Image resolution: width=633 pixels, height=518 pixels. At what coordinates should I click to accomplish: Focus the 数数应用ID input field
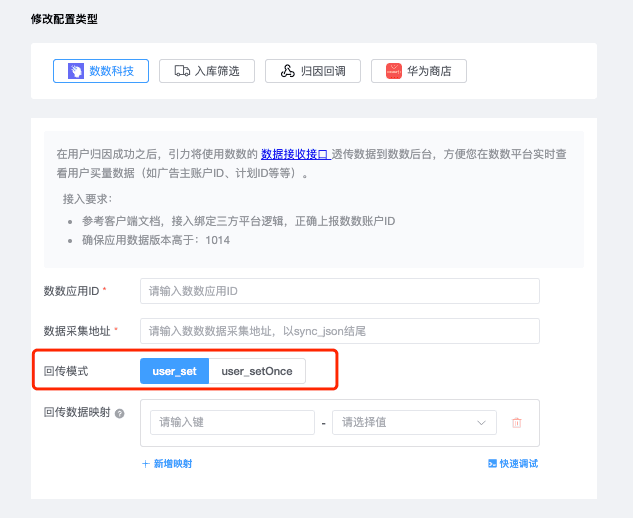click(x=340, y=291)
